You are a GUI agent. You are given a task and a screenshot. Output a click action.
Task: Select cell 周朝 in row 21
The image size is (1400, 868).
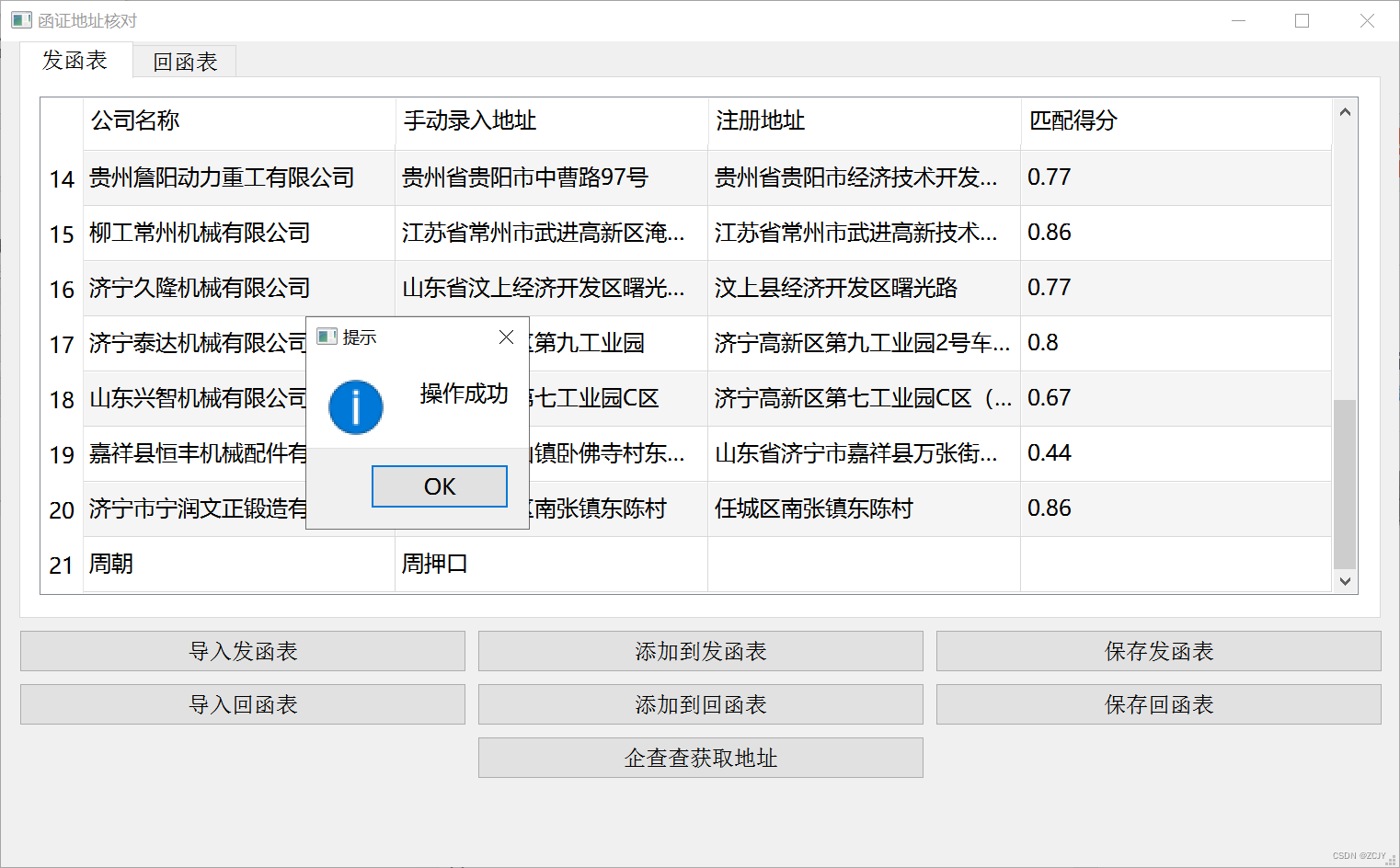pyautogui.click(x=239, y=565)
